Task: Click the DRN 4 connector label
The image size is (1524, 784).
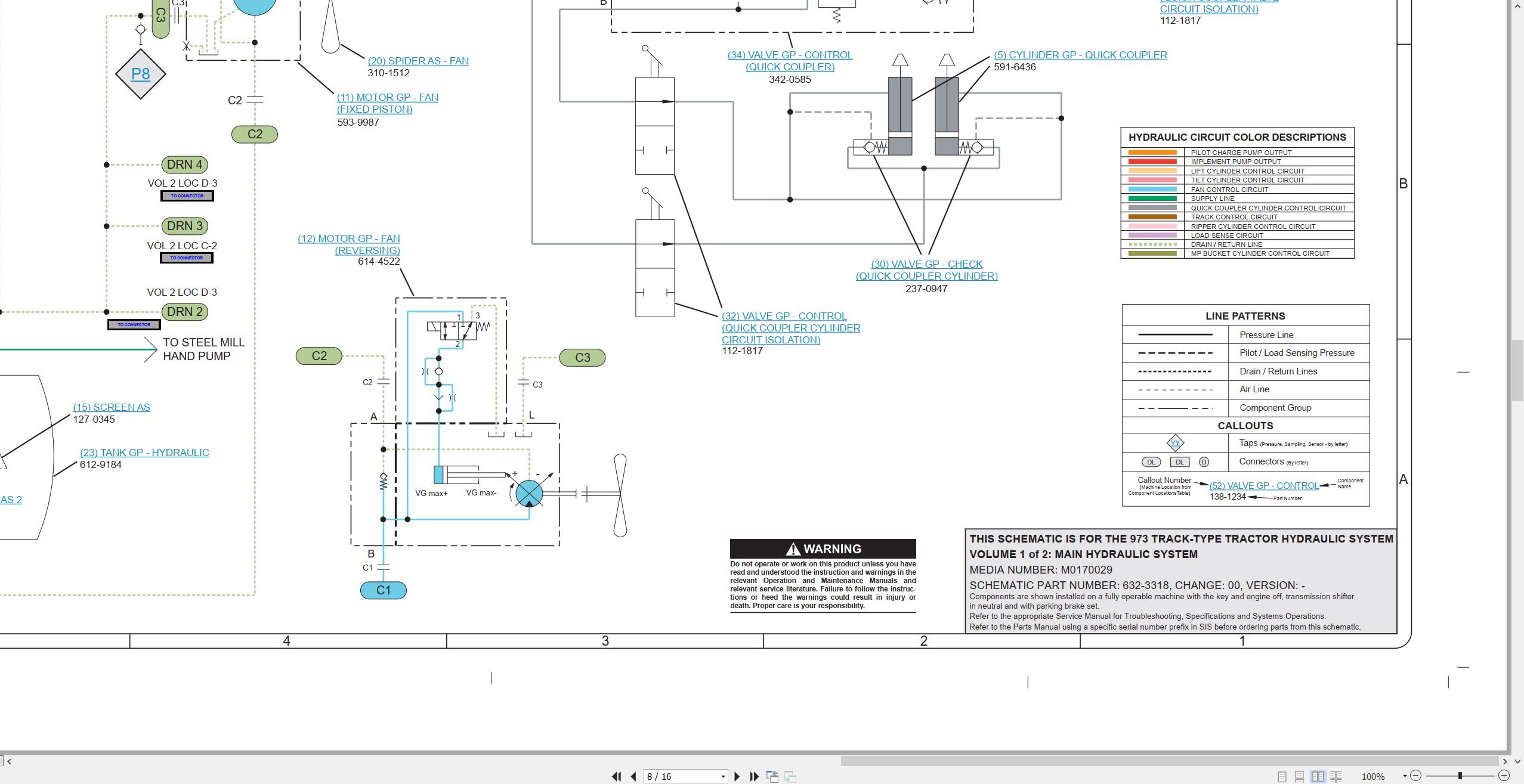Action: click(x=185, y=165)
